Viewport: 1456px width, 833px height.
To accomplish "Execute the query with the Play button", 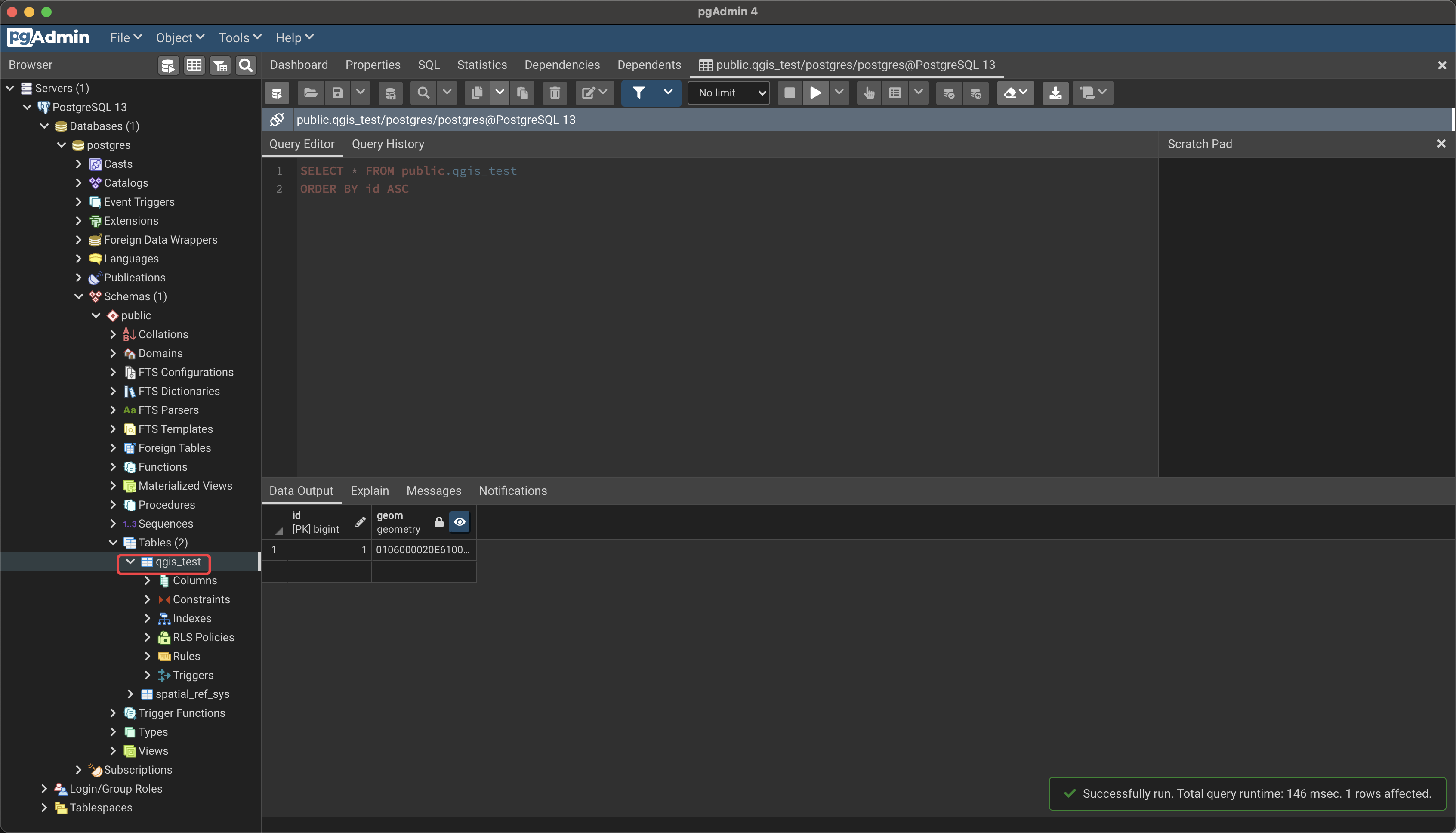I will click(x=814, y=93).
